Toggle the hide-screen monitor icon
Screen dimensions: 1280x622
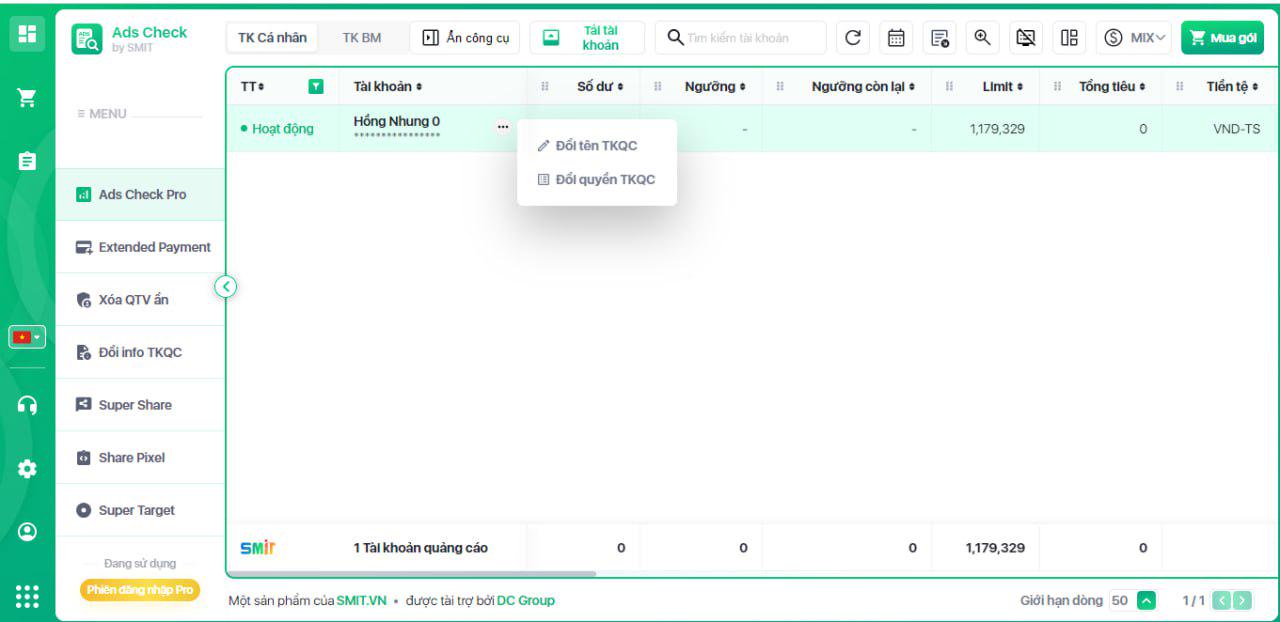(1025, 38)
